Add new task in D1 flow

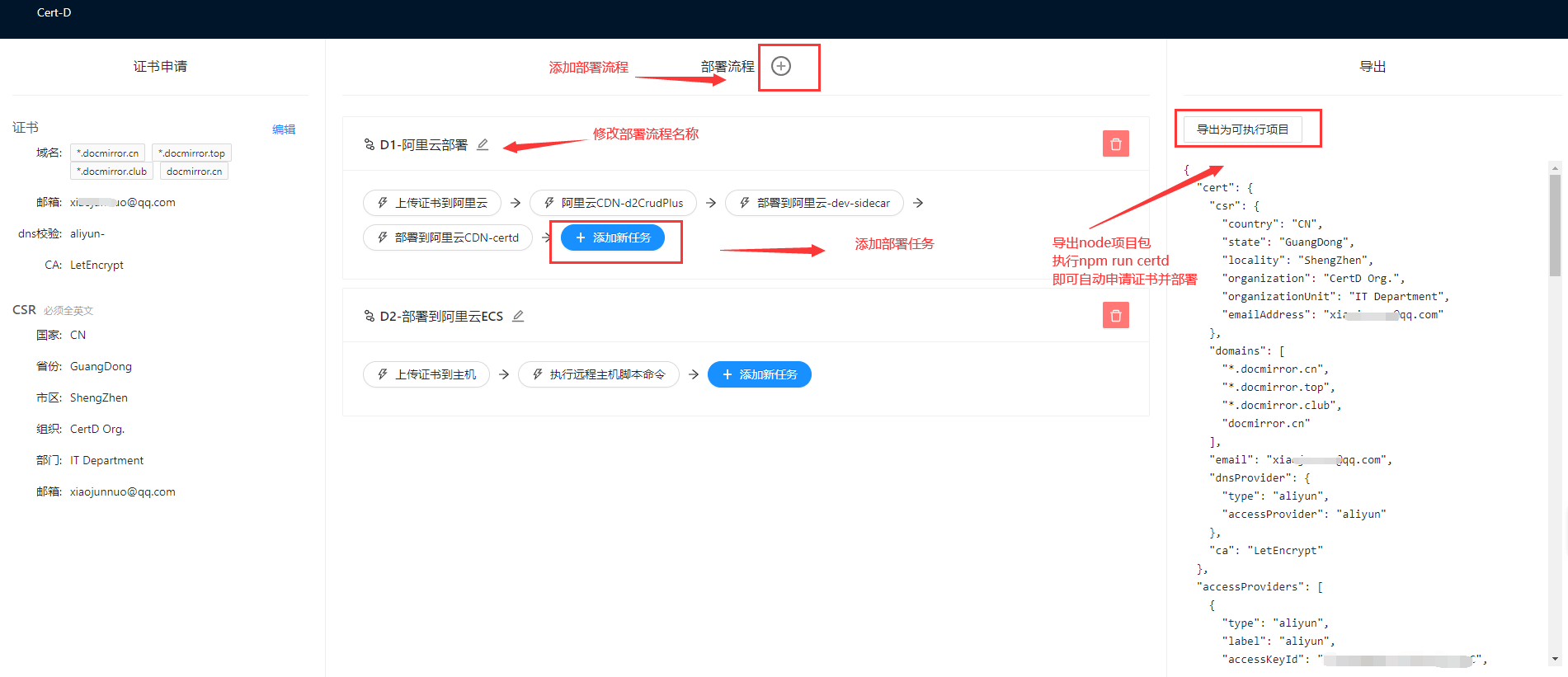click(x=613, y=237)
